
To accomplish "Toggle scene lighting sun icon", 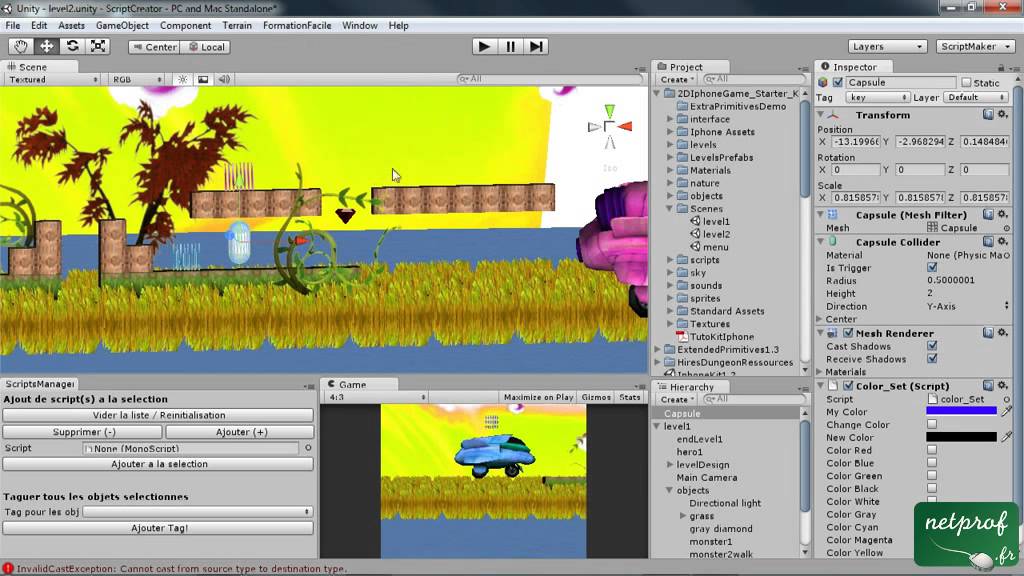I will [183, 79].
